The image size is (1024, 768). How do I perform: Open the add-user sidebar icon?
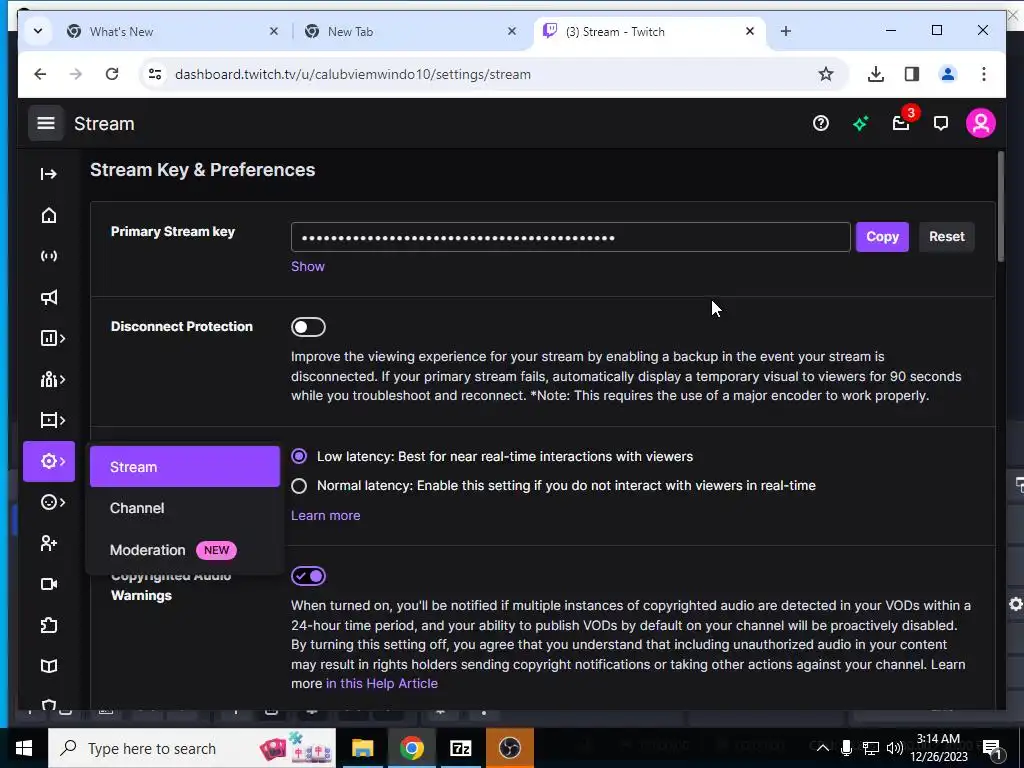[x=48, y=543]
